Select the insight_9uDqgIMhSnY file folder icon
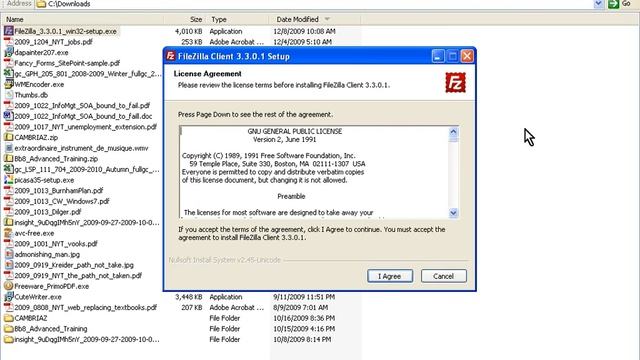 [8, 339]
